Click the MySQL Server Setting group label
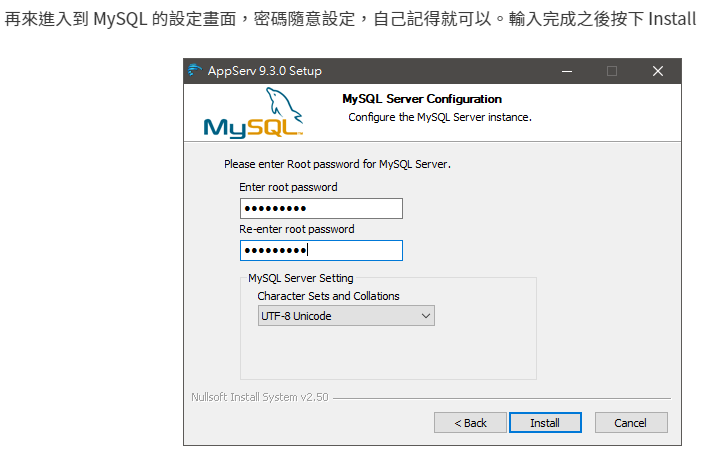Viewport: 703px width, 455px height. (x=301, y=278)
